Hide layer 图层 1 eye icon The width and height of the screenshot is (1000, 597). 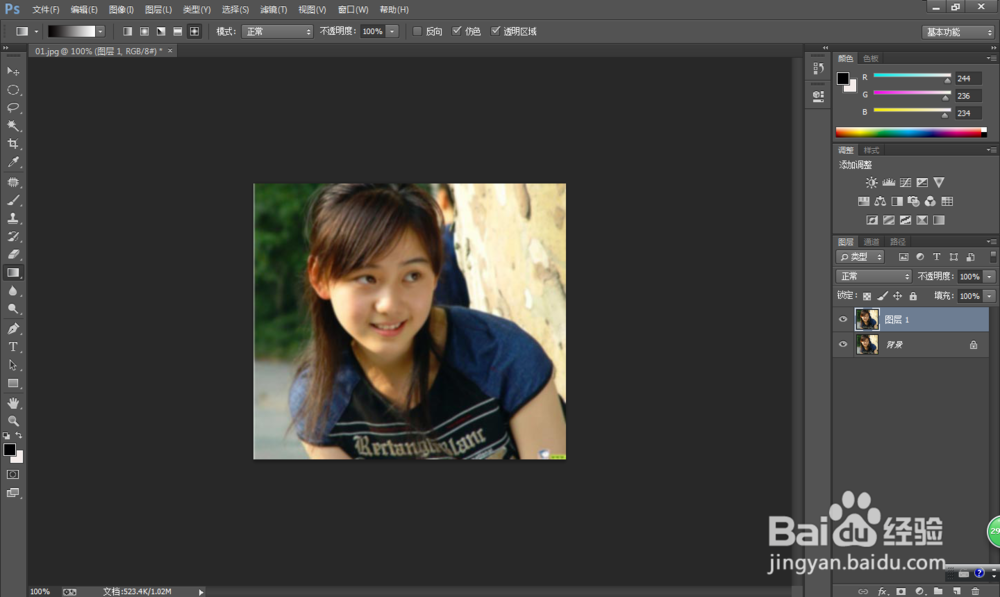point(843,320)
